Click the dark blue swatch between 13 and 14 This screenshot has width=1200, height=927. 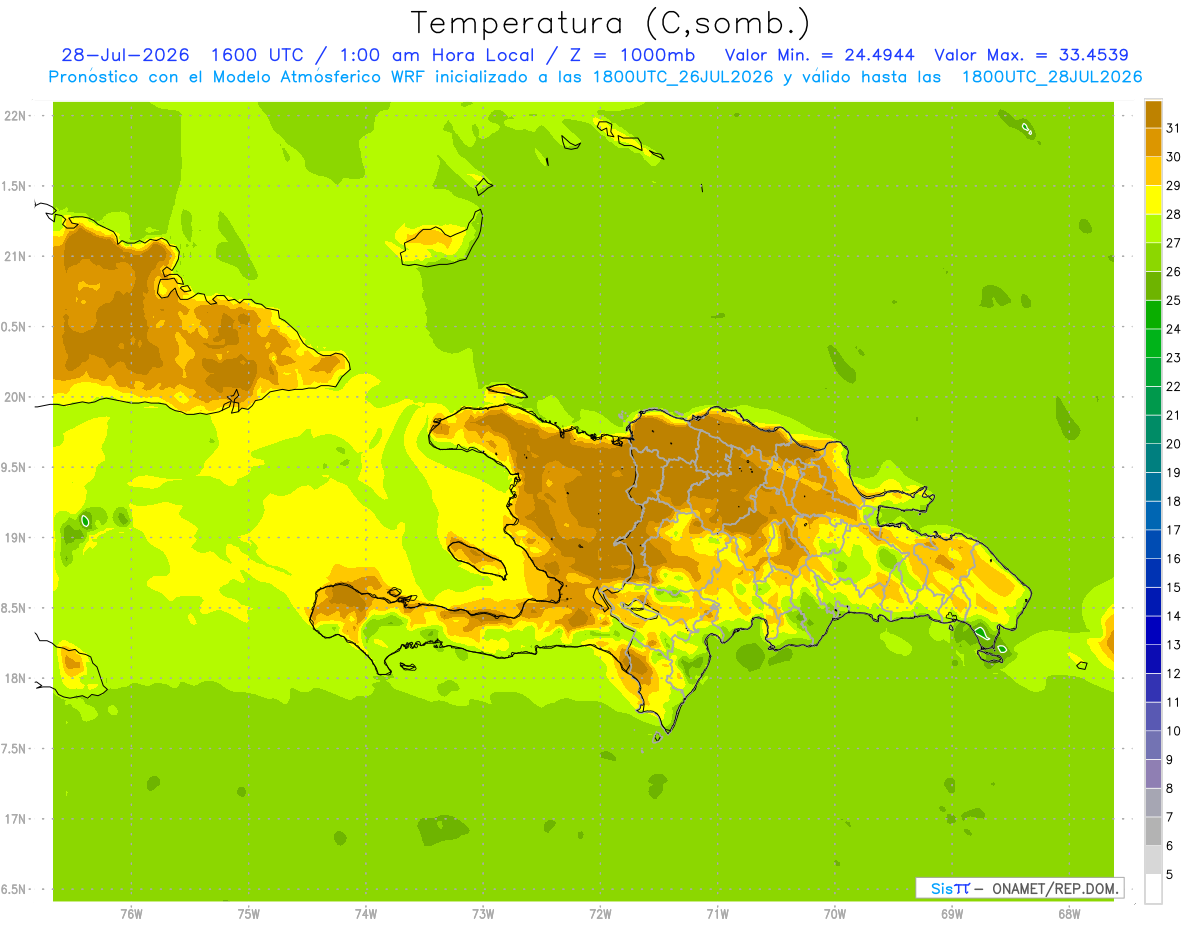(1153, 630)
